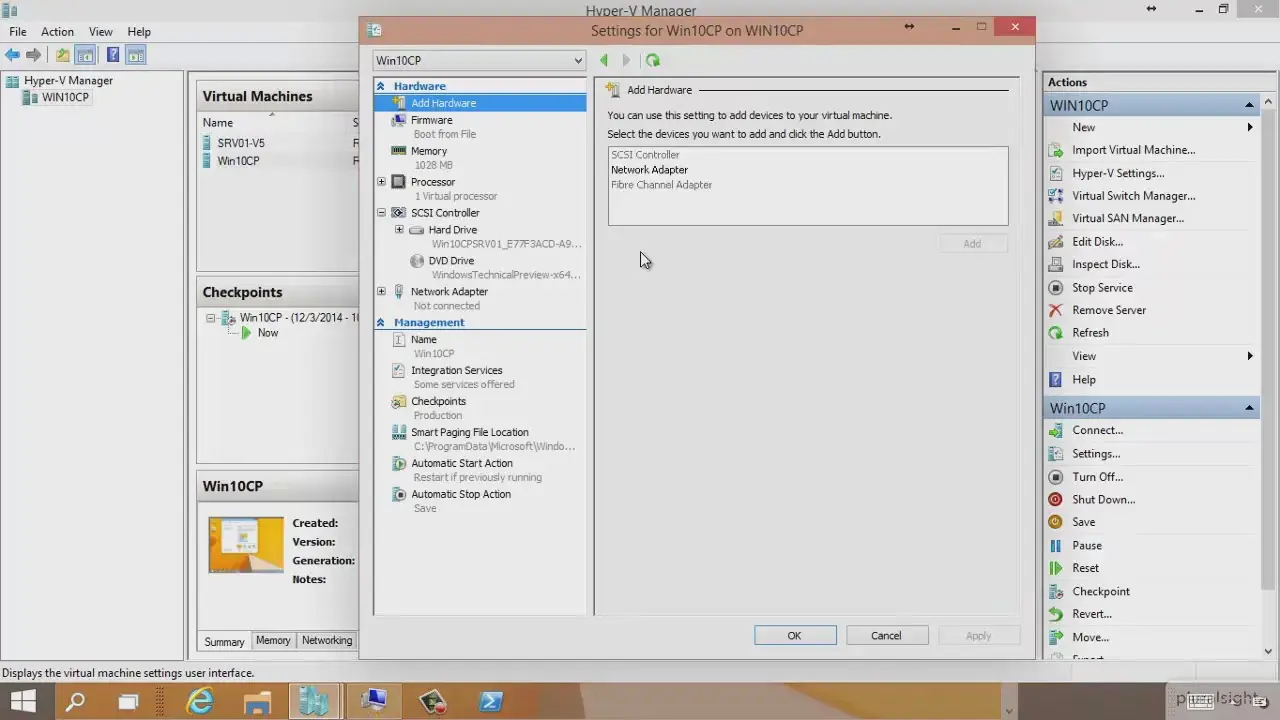Viewport: 1280px width, 720px height.
Task: Open File Explorer from the taskbar
Action: coord(257,701)
